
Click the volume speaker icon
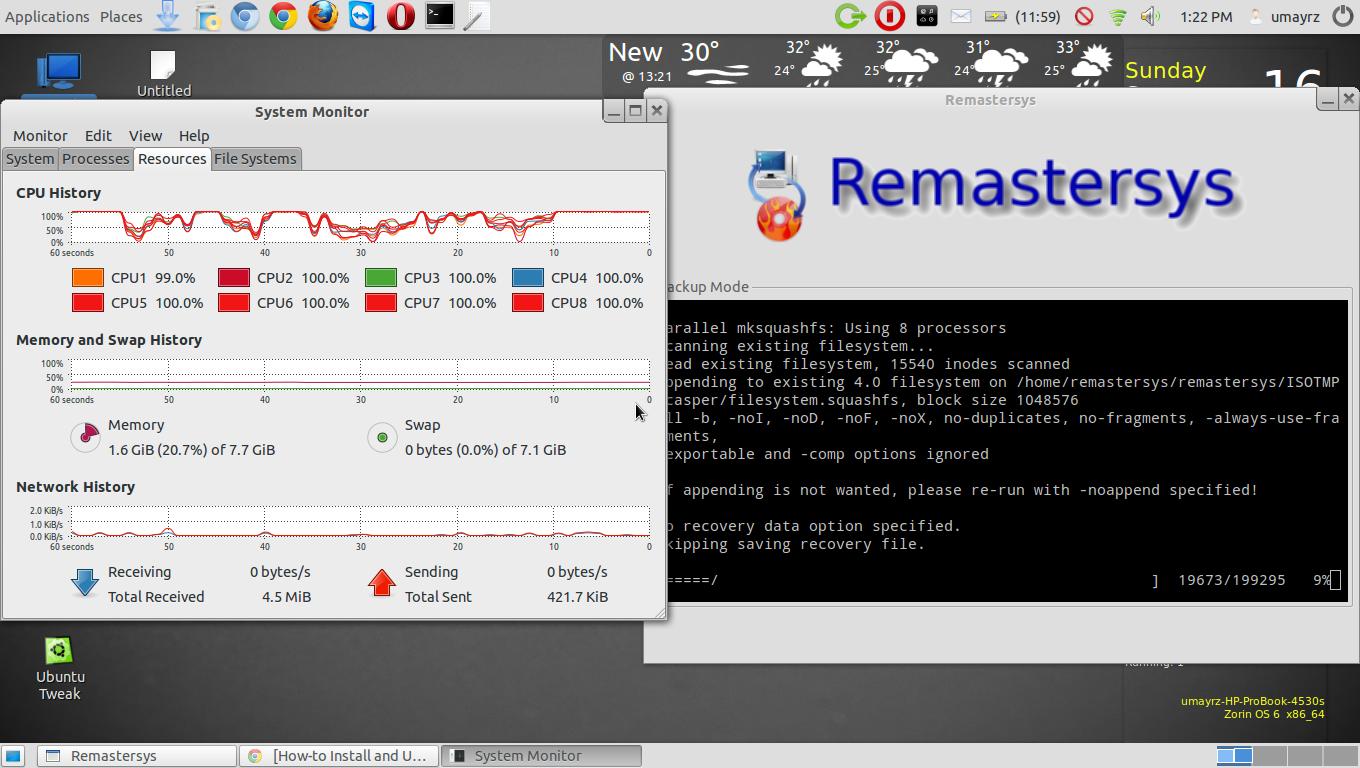pos(1150,16)
